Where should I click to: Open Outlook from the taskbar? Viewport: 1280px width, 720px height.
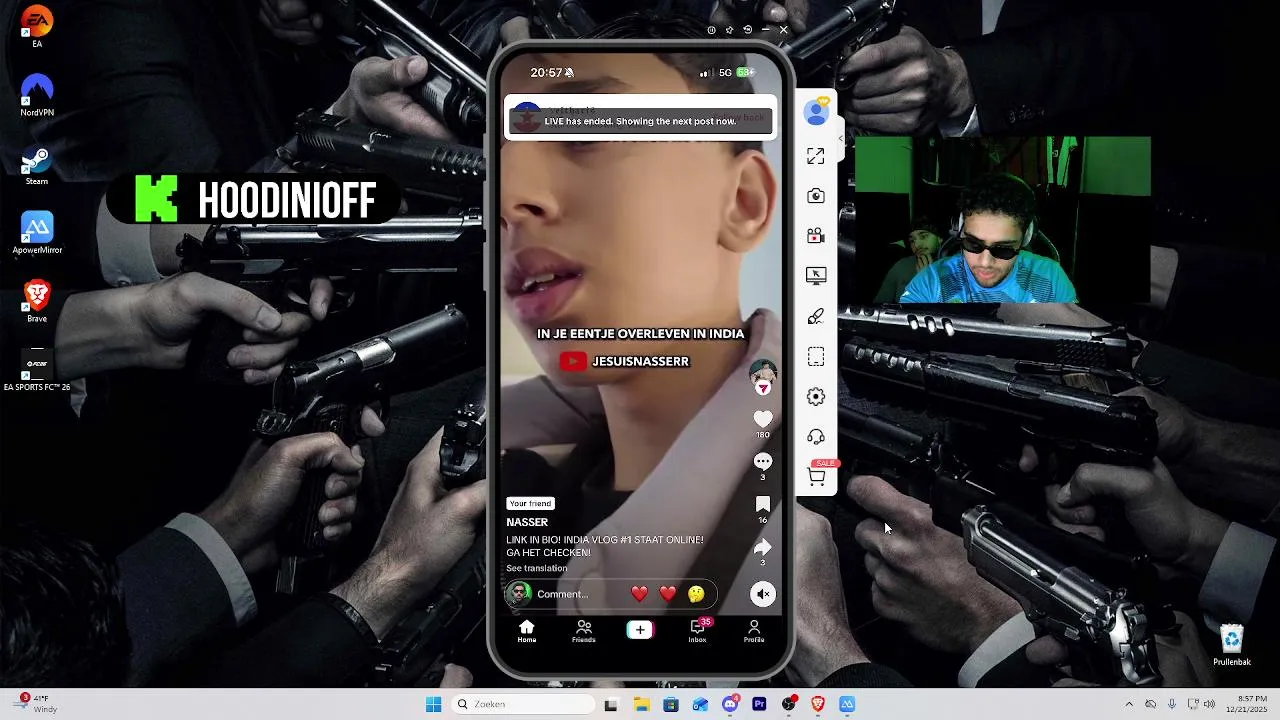coord(700,704)
